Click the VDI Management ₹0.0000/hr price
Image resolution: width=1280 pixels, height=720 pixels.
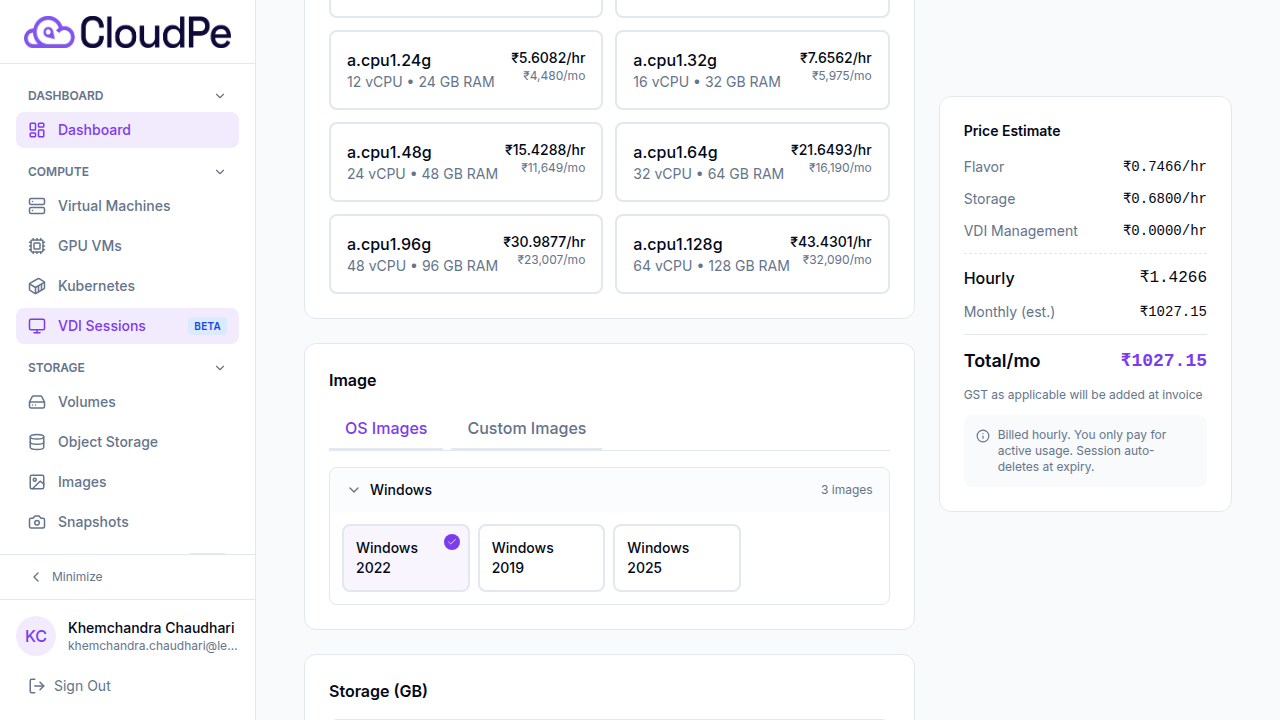(x=1165, y=231)
